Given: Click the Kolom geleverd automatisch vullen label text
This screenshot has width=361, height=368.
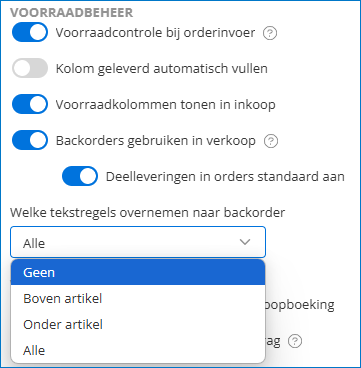Looking at the screenshot, I should (162, 69).
